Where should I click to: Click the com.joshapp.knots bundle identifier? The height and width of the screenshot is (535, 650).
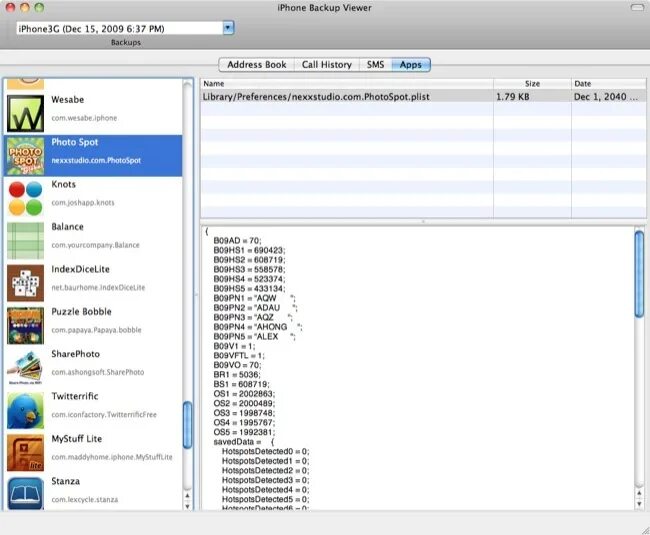(83, 203)
